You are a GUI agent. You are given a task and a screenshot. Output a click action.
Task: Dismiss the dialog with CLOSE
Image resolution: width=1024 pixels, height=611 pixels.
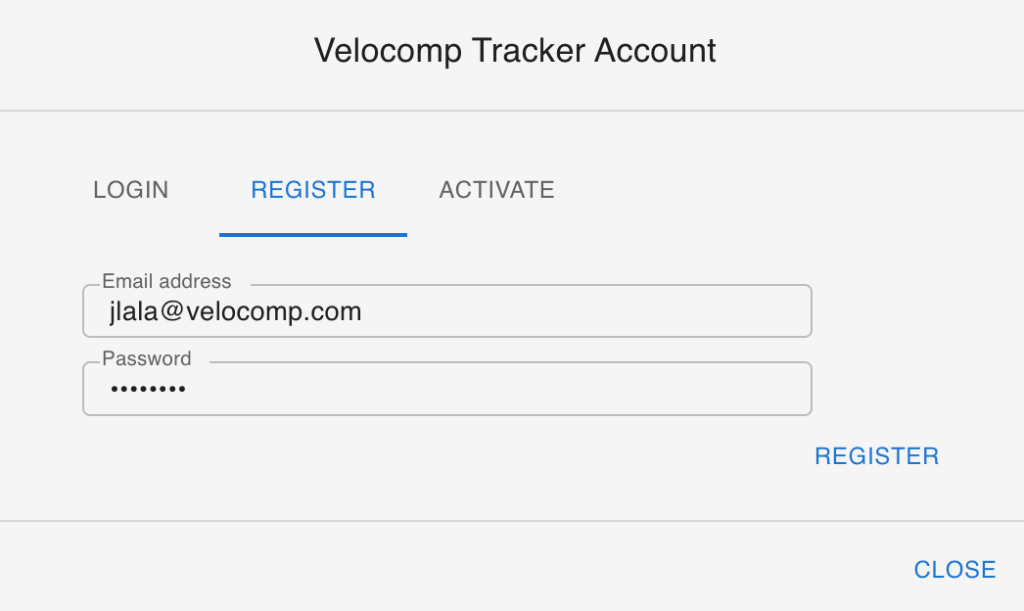pos(954,570)
